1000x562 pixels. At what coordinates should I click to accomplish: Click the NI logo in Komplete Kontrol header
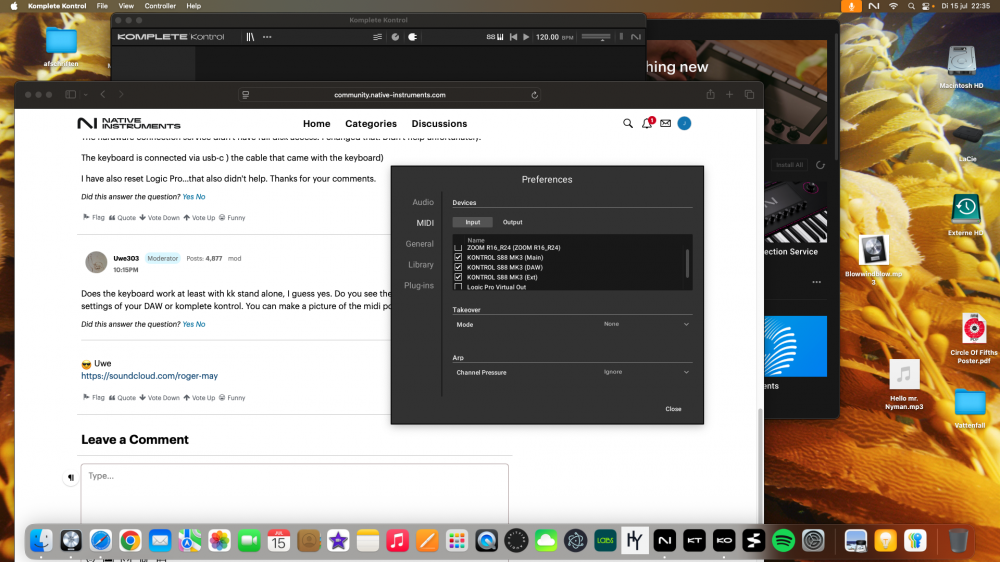(x=635, y=37)
